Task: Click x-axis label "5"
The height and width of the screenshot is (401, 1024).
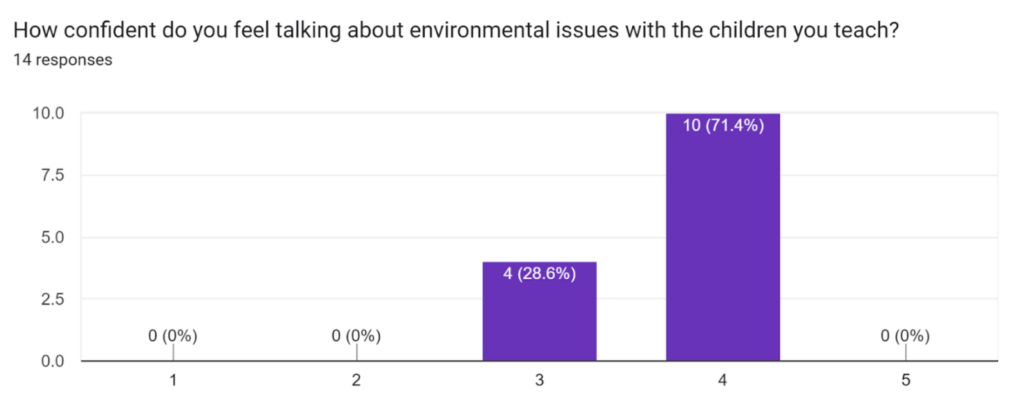Action: pyautogui.click(x=906, y=381)
